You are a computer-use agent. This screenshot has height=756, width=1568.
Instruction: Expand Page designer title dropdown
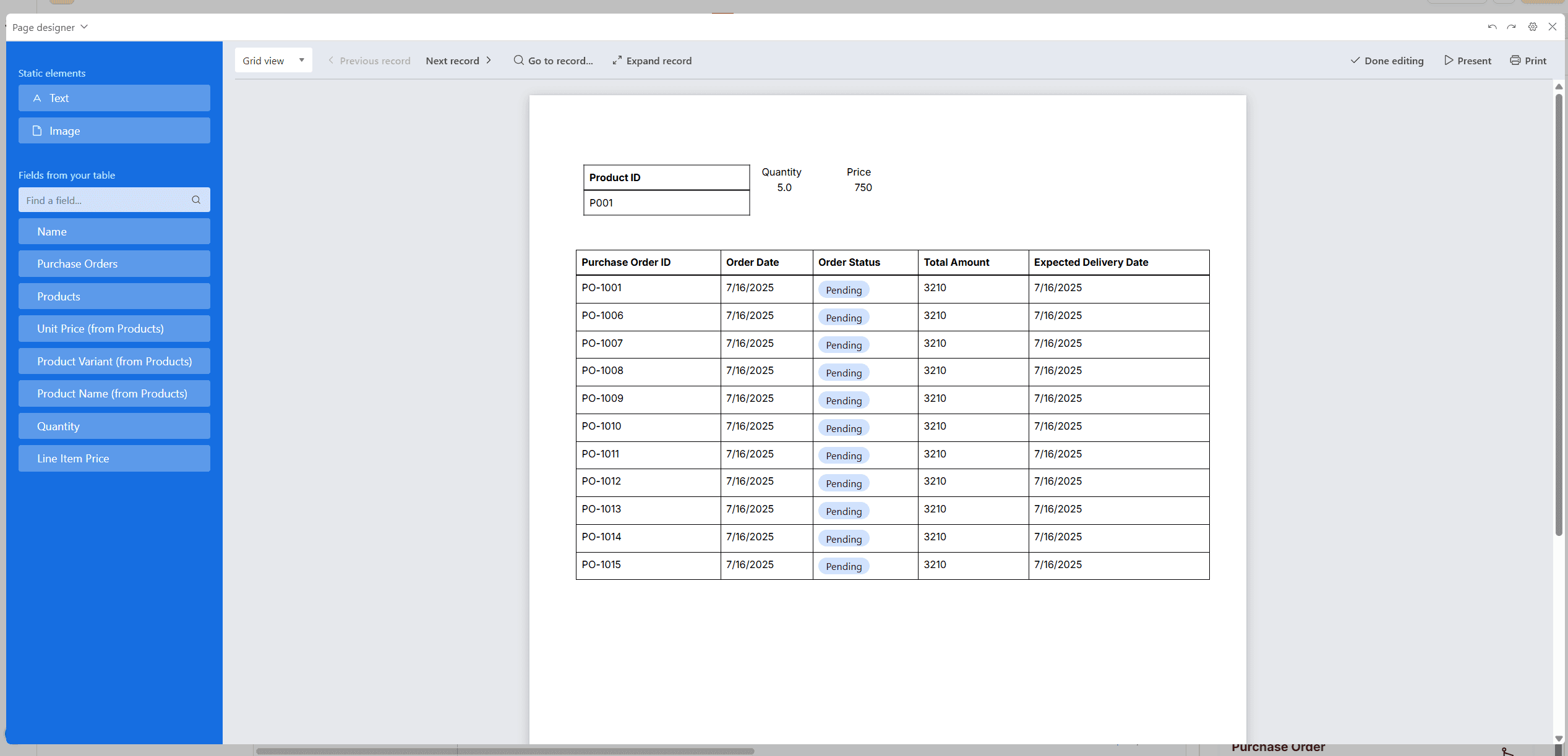(x=84, y=27)
